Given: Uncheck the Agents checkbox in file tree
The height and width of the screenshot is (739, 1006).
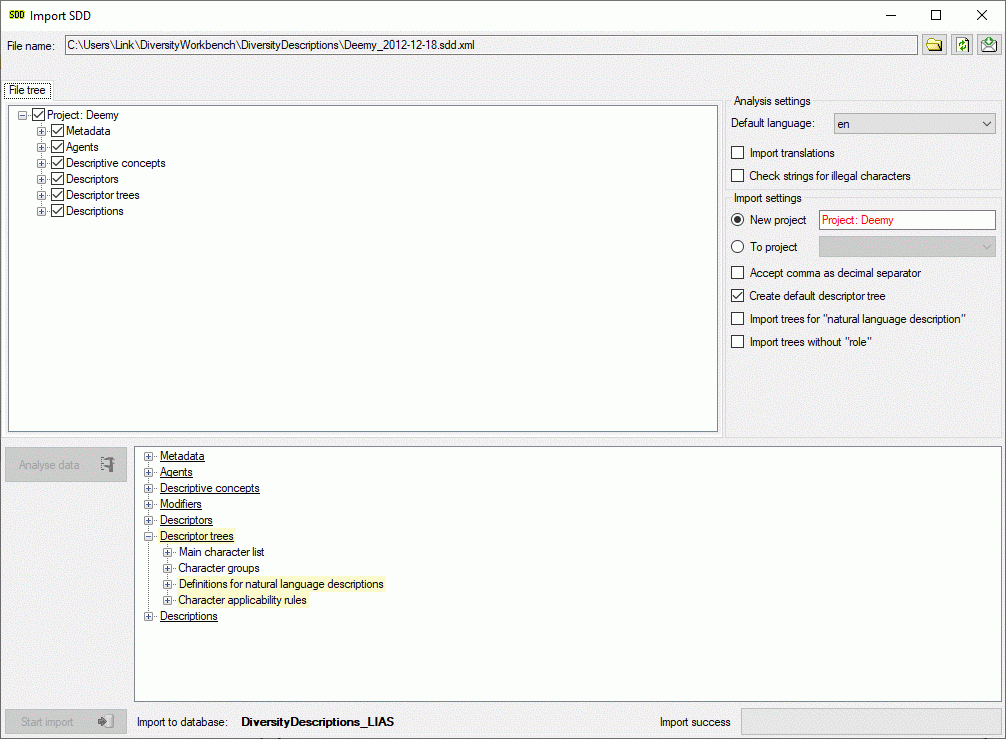Looking at the screenshot, I should point(58,147).
